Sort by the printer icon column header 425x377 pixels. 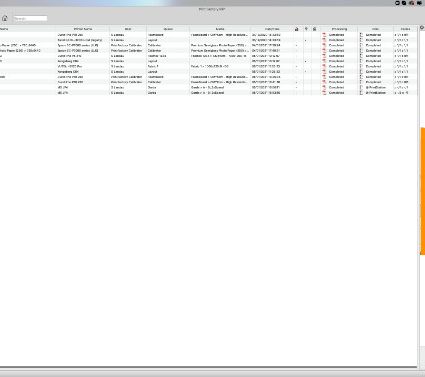point(314,29)
